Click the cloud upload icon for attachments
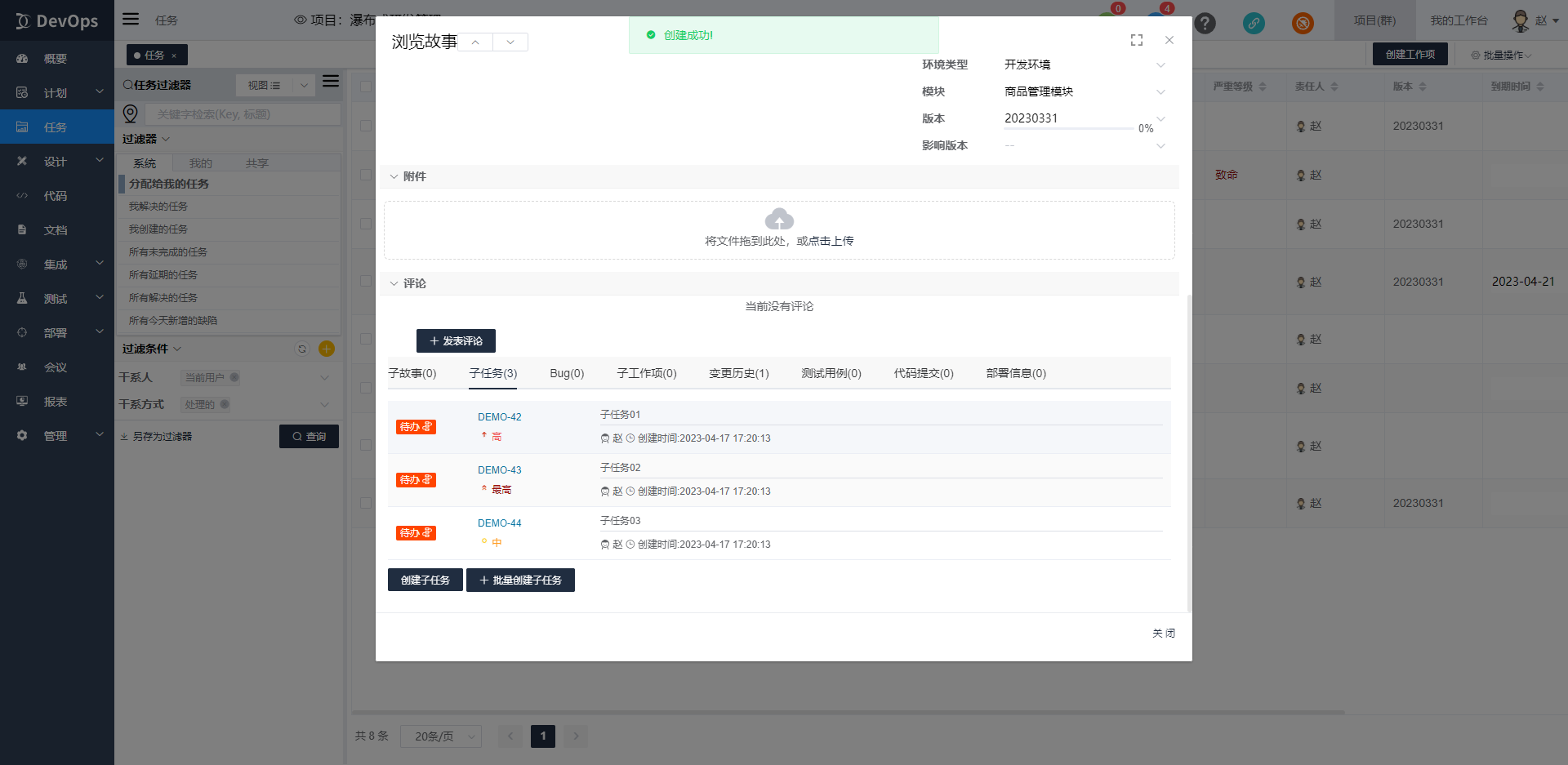The image size is (1568, 765). pos(779,219)
